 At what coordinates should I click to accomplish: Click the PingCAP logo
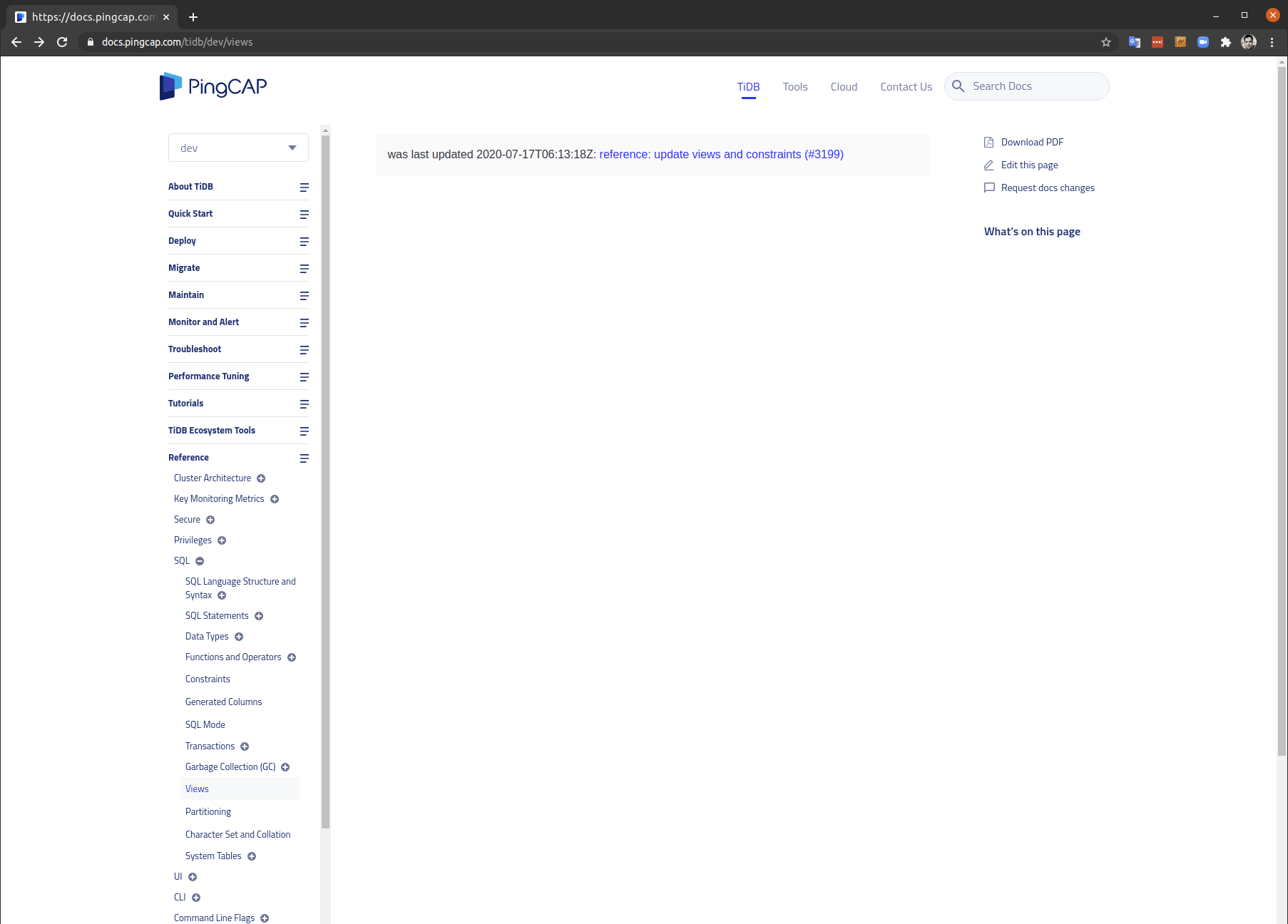click(213, 86)
